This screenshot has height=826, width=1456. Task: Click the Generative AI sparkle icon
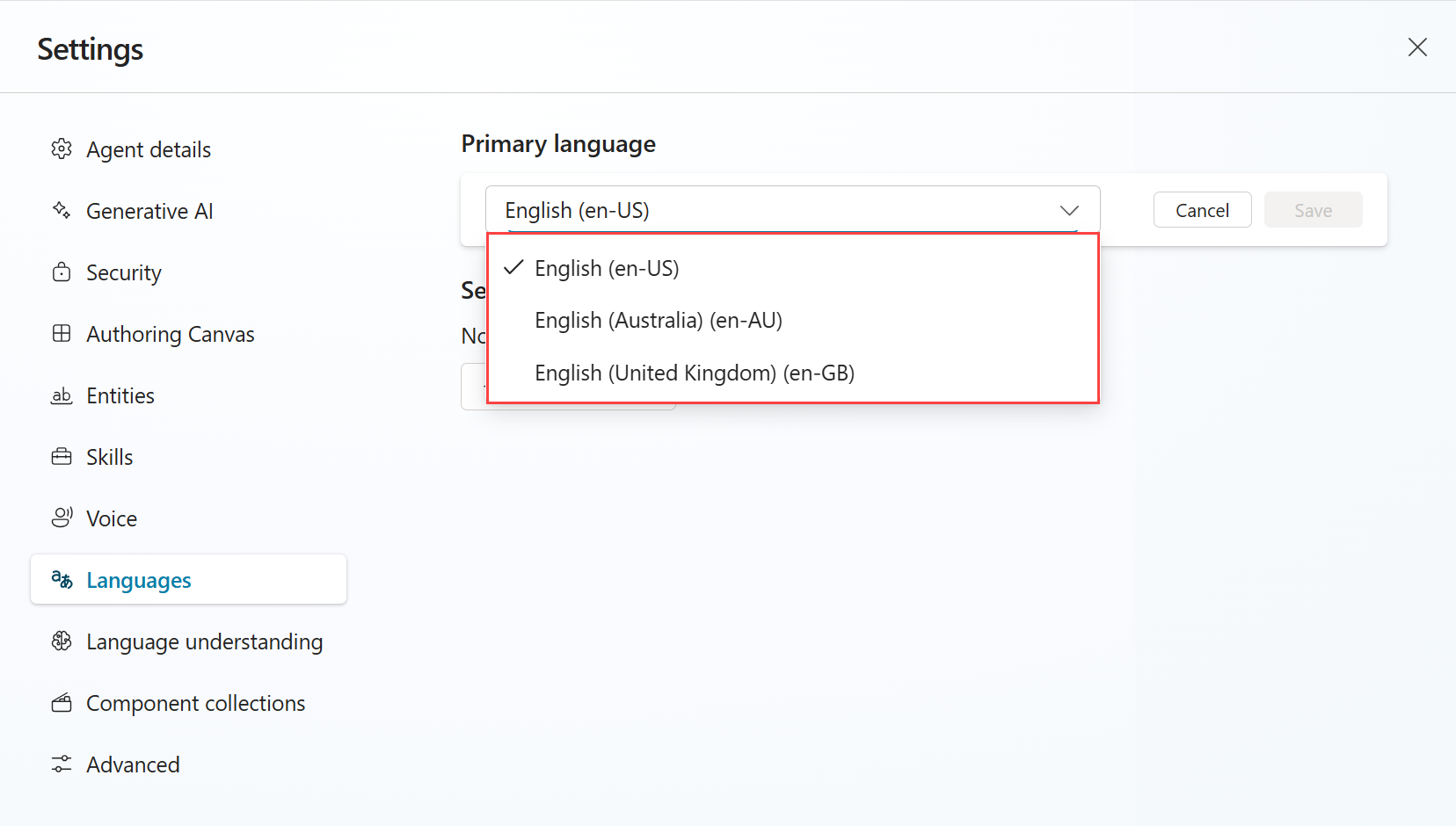[62, 211]
